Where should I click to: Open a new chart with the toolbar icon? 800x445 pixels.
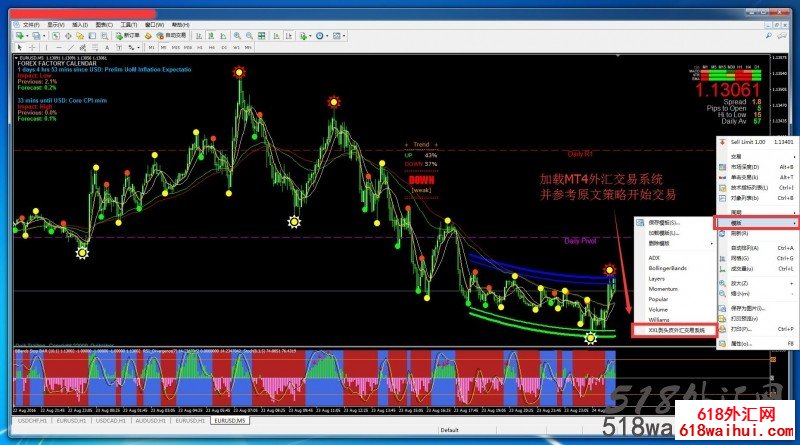pyautogui.click(x=19, y=36)
